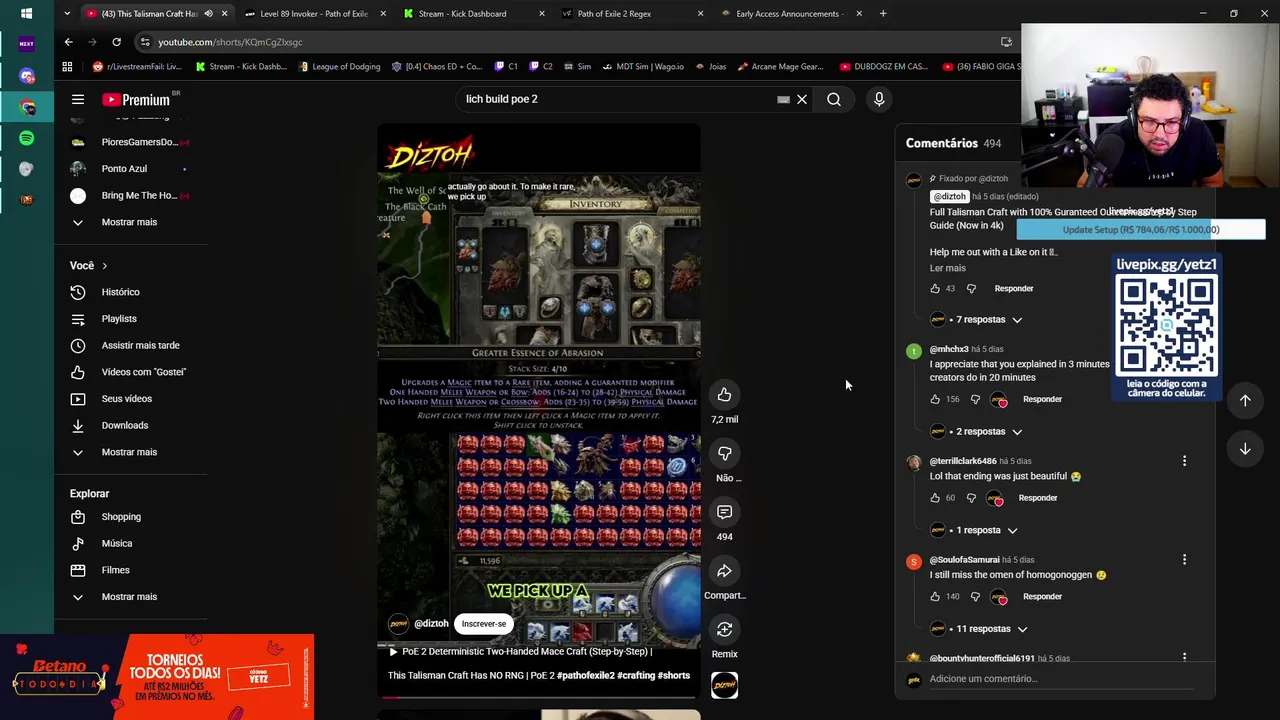Open options menu for @terrillclark6486 comment
Viewport: 1280px width, 720px height.
(x=1184, y=461)
